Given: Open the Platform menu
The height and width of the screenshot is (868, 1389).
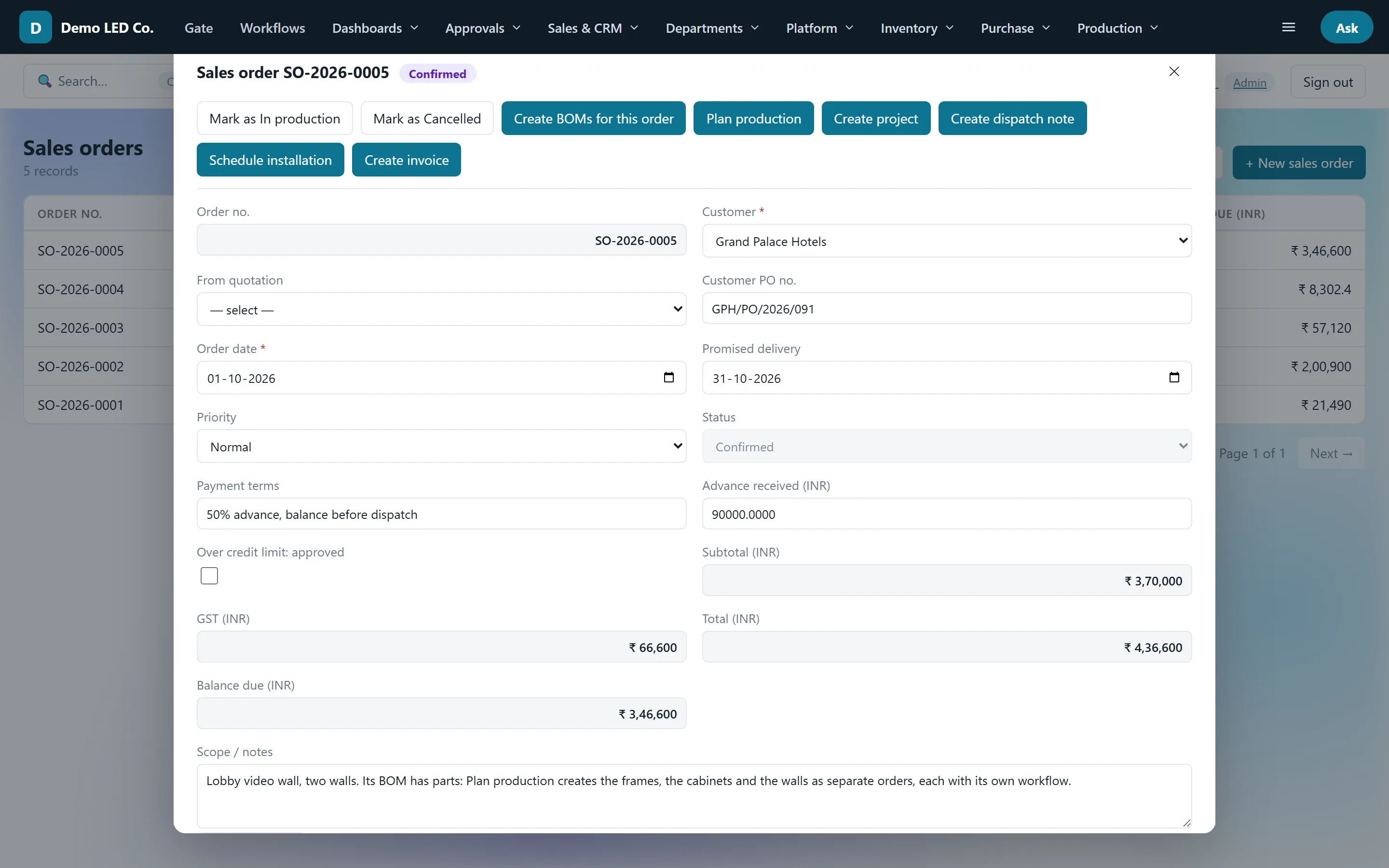Looking at the screenshot, I should 819,27.
